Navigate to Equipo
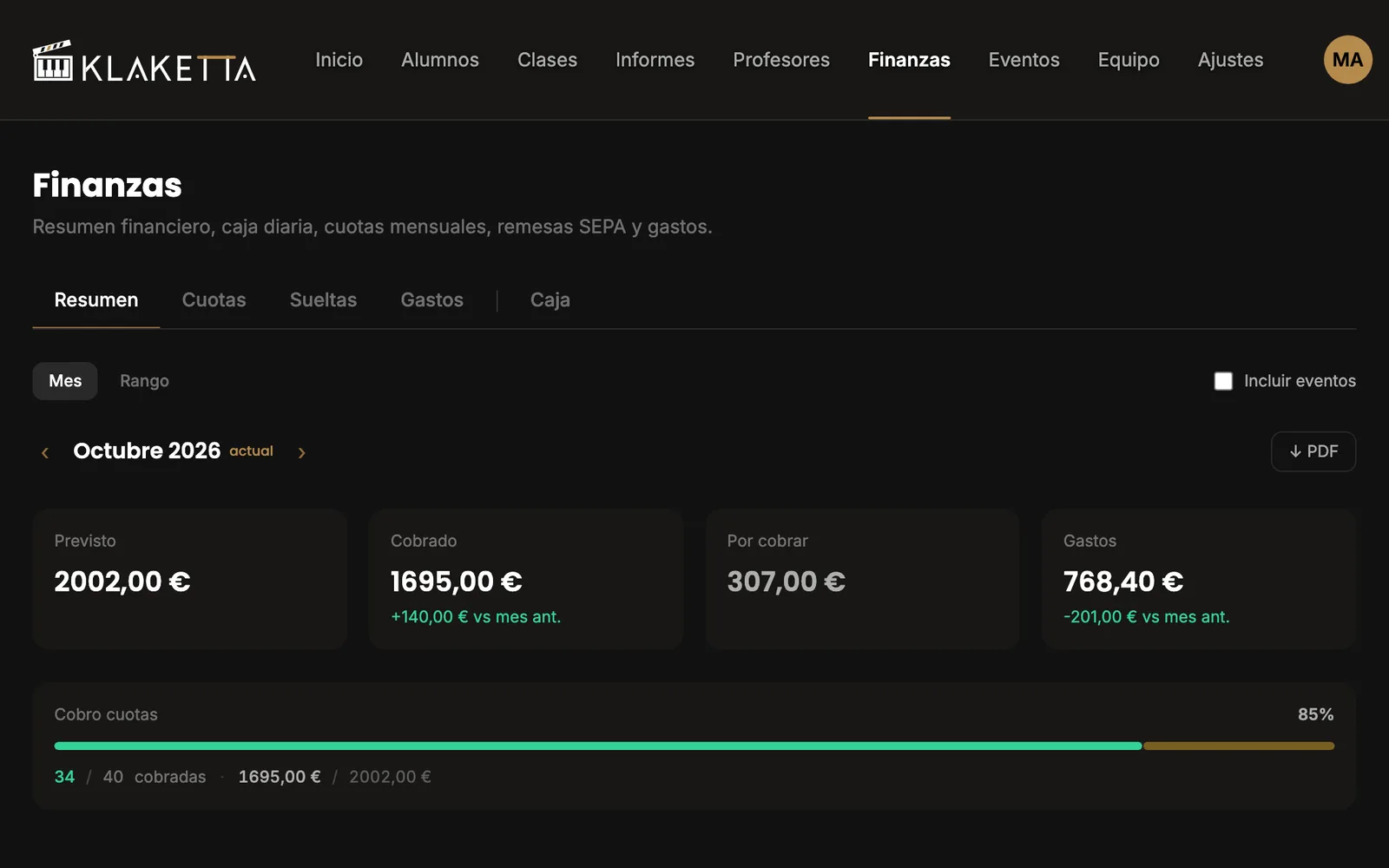Image resolution: width=1389 pixels, height=868 pixels. click(1129, 60)
